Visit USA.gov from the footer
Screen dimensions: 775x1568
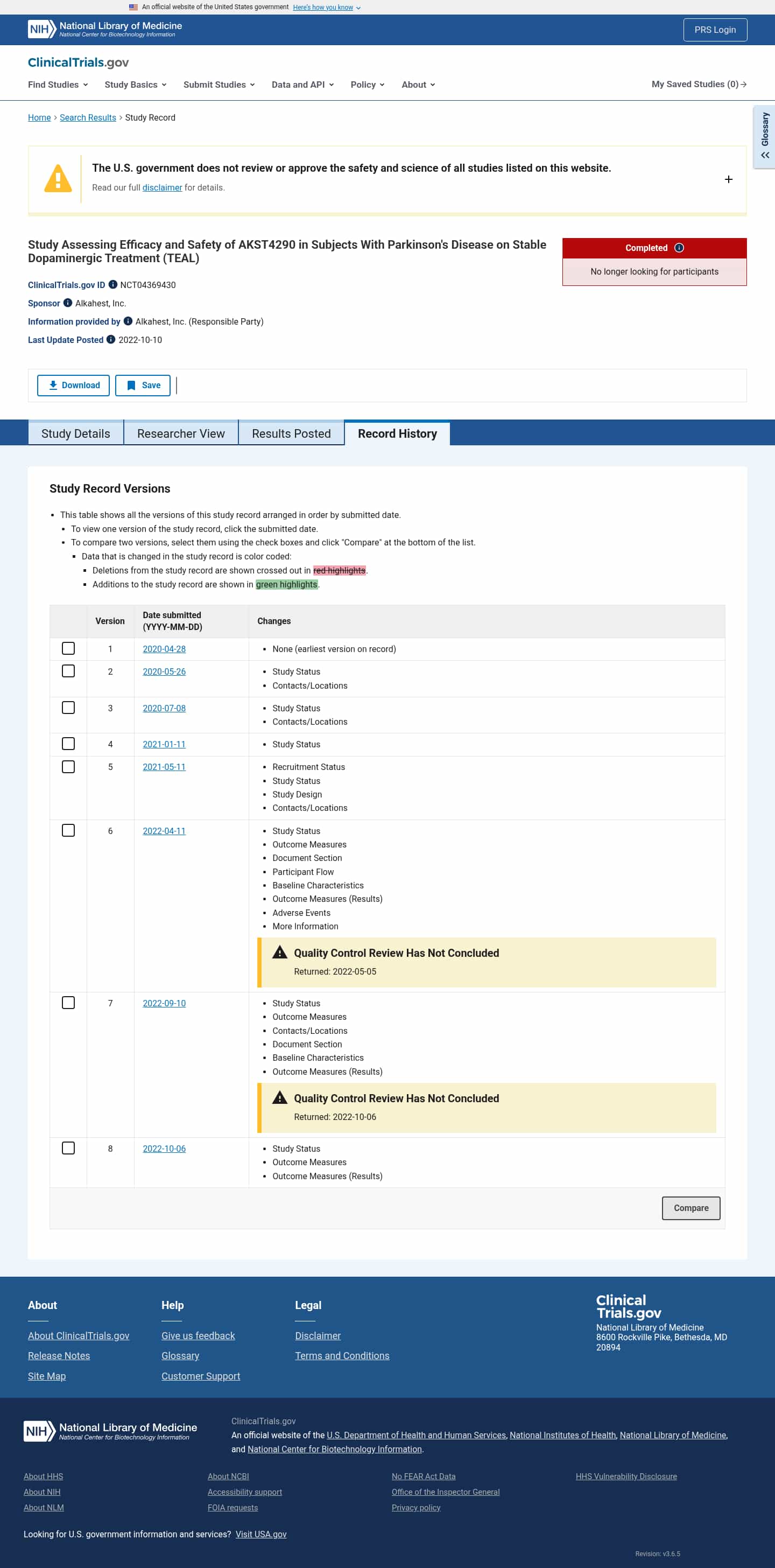261,1534
